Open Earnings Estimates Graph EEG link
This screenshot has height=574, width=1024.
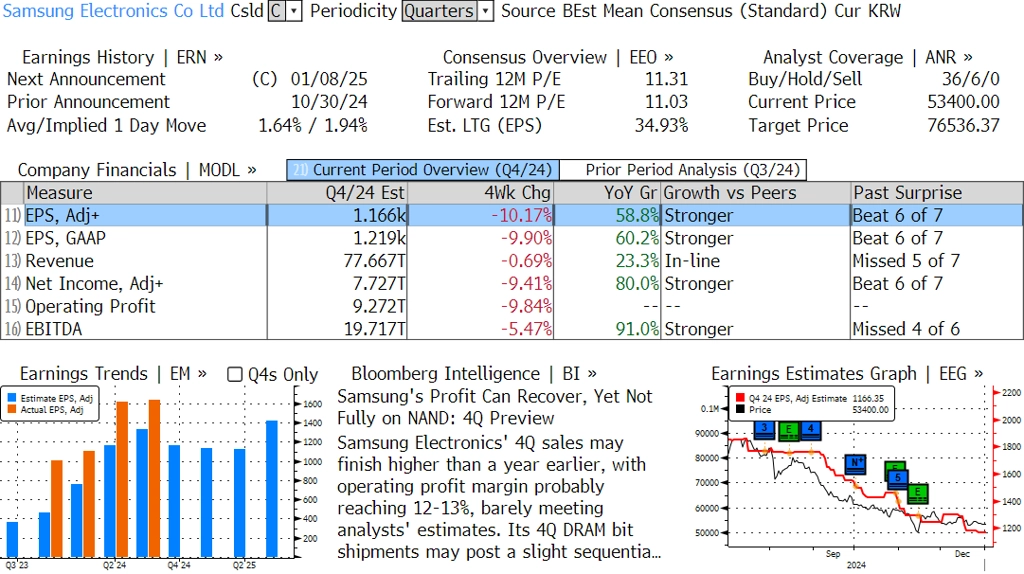847,374
